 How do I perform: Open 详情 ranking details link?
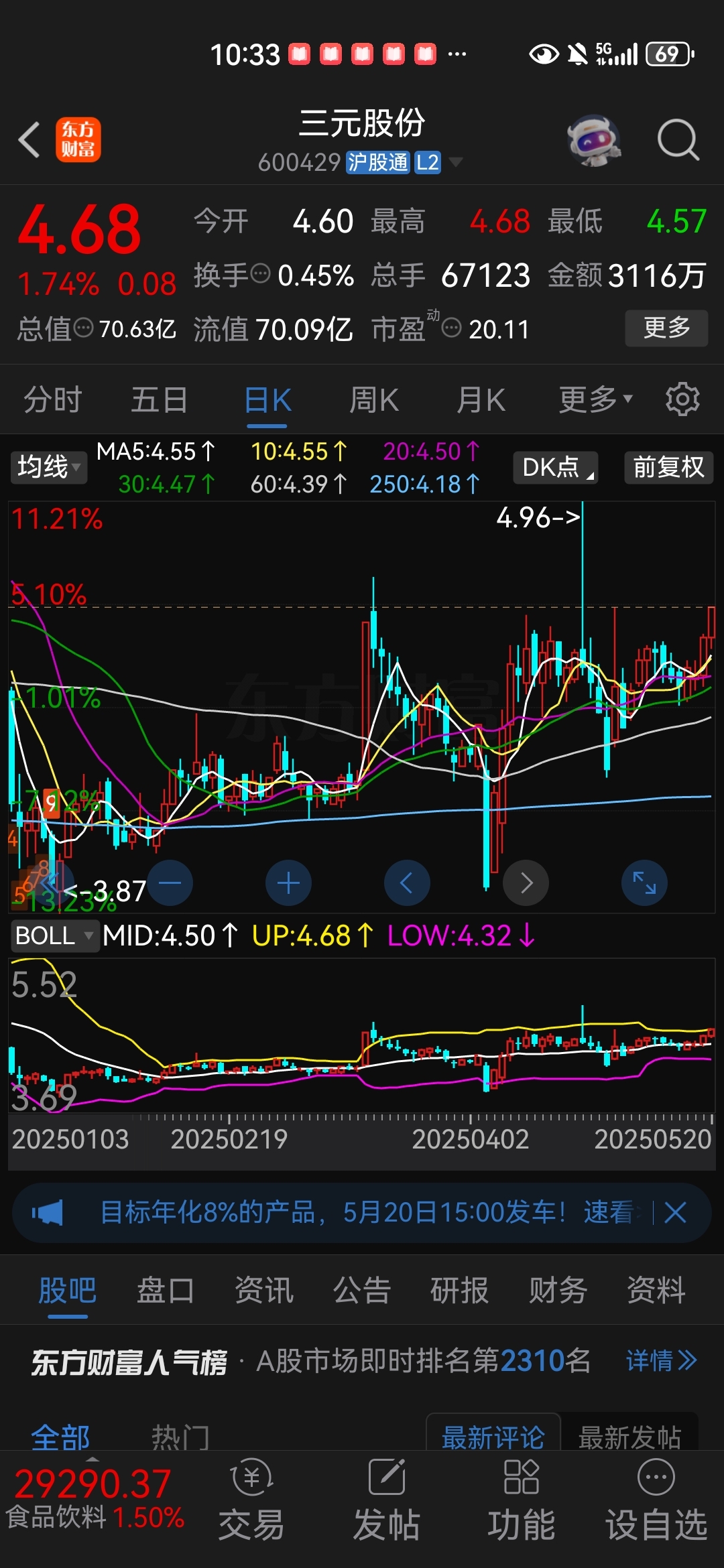tap(661, 1361)
